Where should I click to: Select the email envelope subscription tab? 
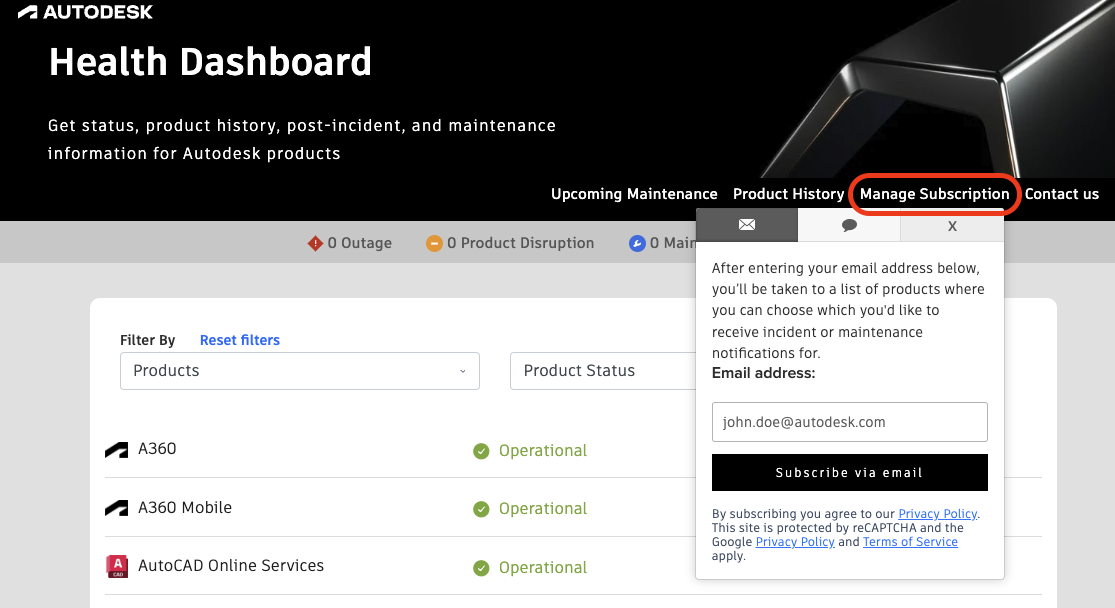(x=747, y=225)
